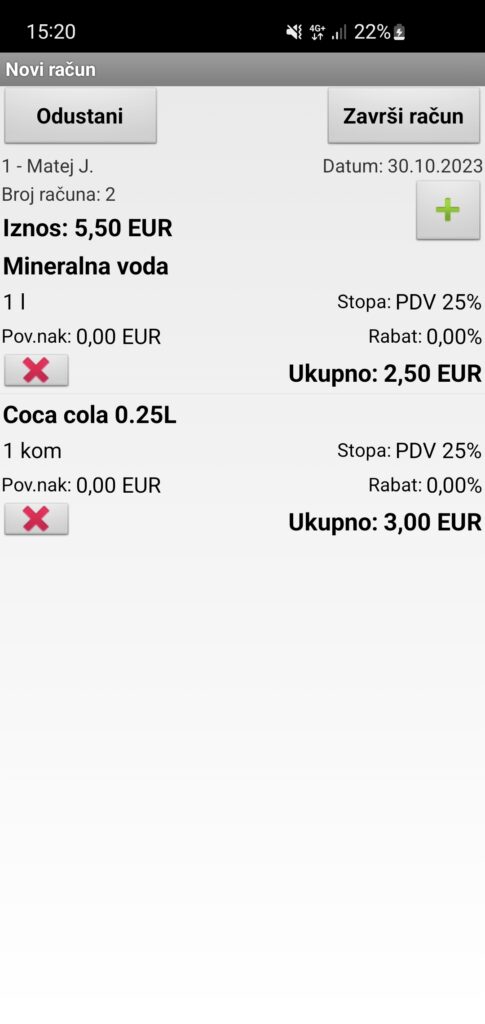The height and width of the screenshot is (1024, 485).
Task: Select the Mineralna voda item title
Action: (x=86, y=266)
